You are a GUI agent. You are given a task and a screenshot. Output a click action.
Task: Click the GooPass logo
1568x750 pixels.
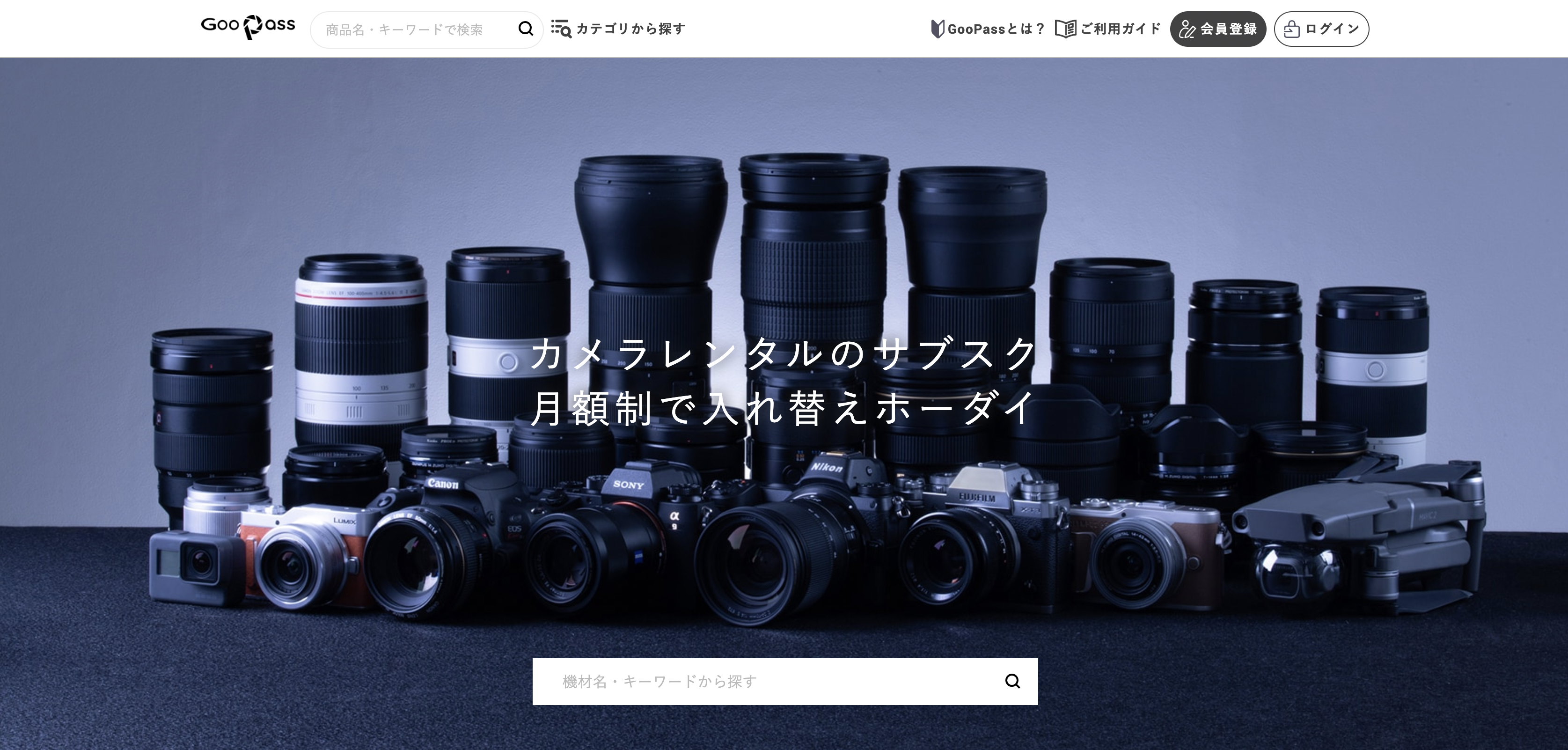(x=248, y=27)
